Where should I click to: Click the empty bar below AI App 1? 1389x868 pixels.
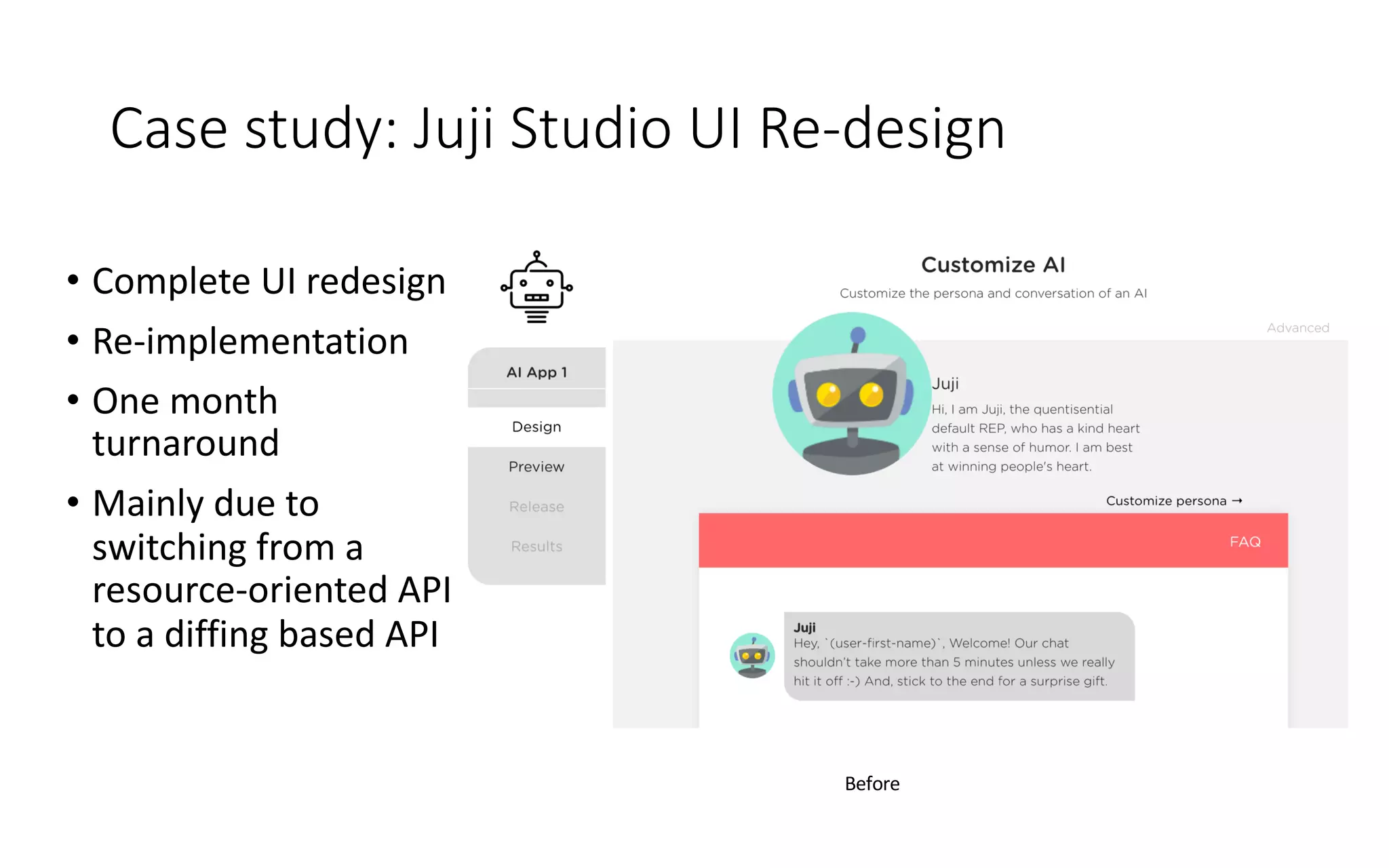tap(536, 398)
